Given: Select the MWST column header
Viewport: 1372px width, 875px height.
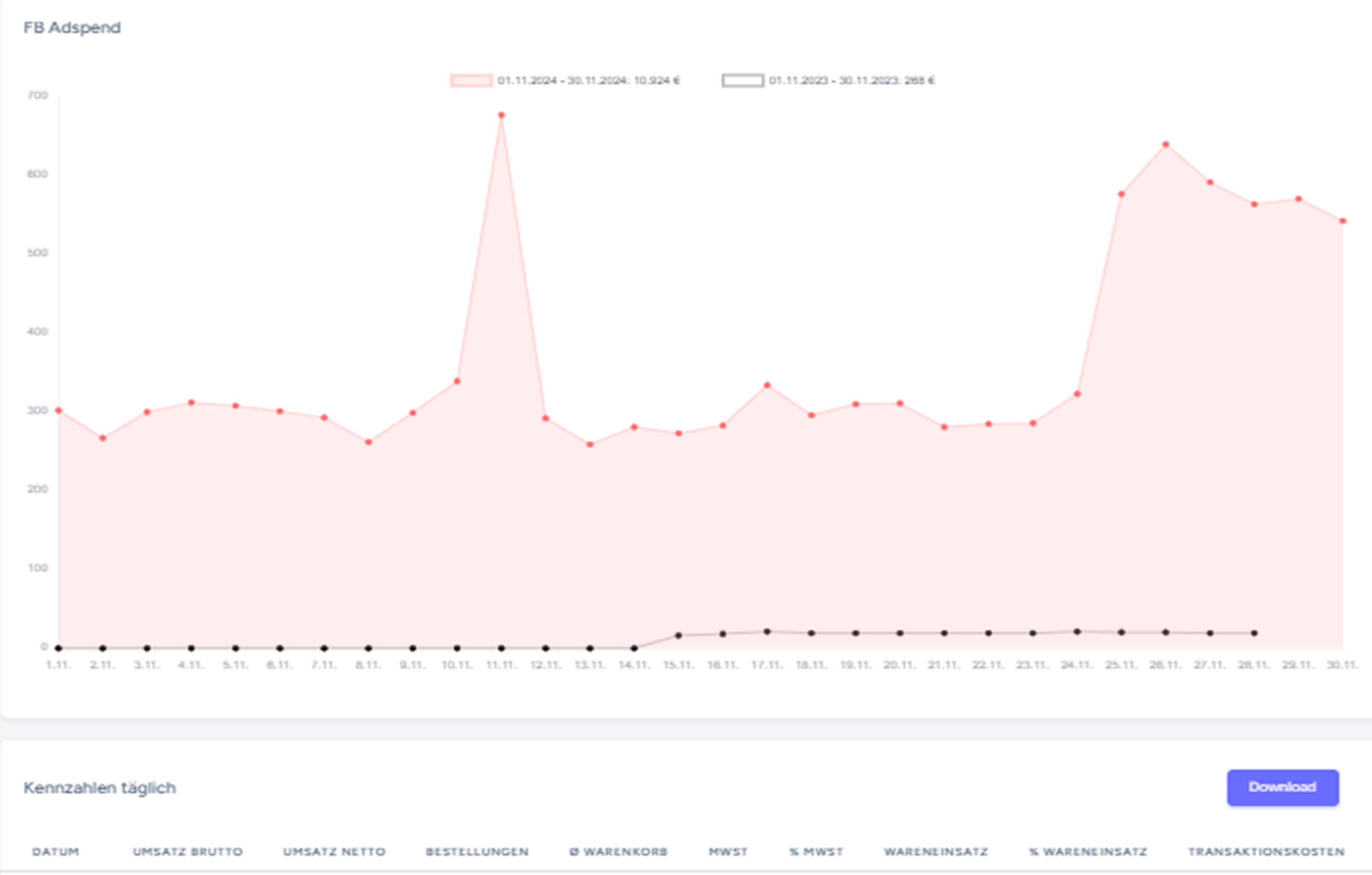Looking at the screenshot, I should point(728,852).
